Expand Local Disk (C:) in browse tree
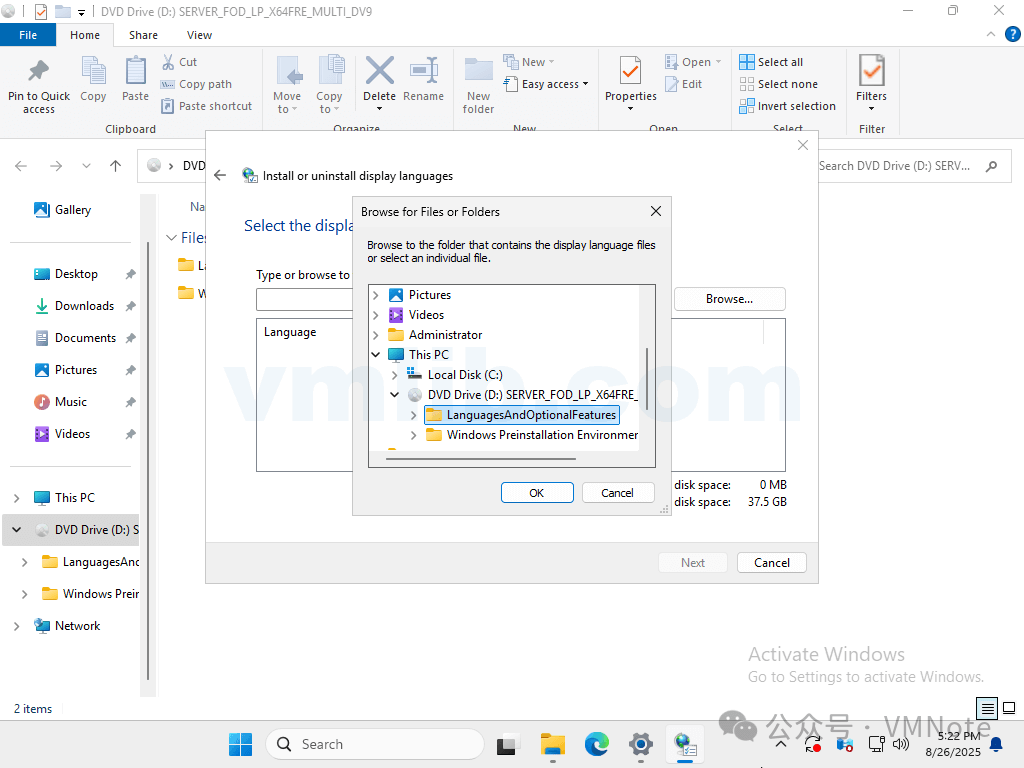 click(x=395, y=375)
